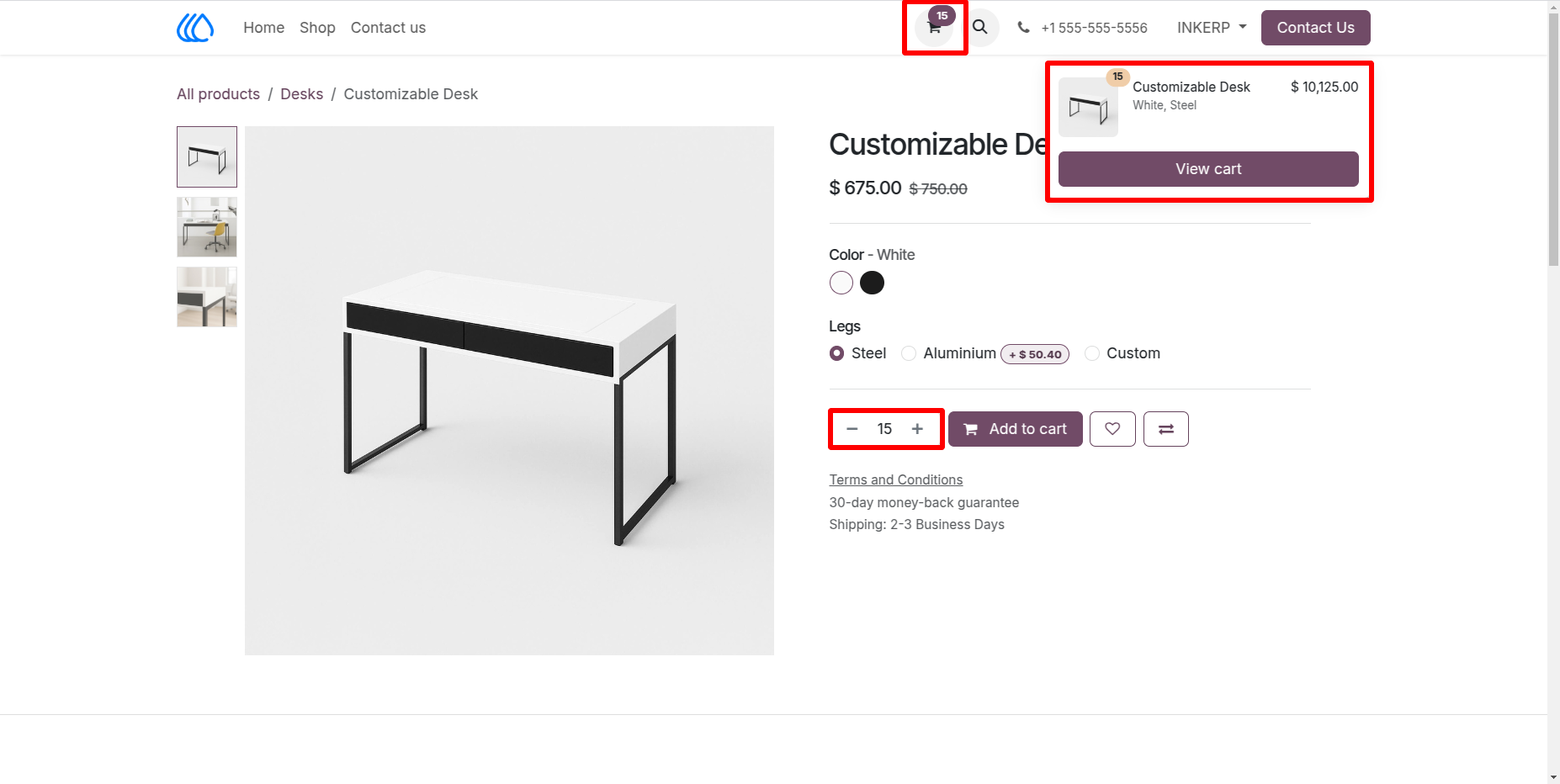Select the second desk thumbnail image

pos(207,227)
